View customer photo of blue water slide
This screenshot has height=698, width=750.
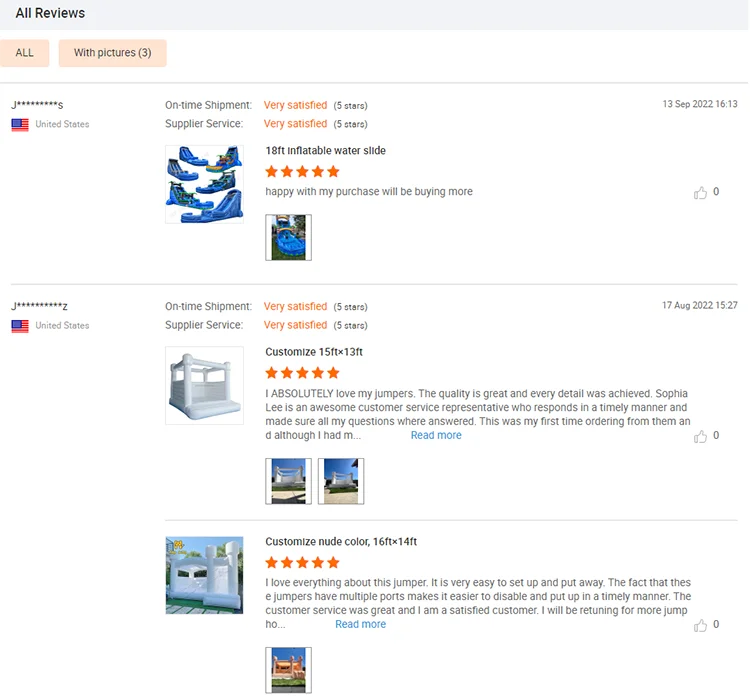click(288, 237)
